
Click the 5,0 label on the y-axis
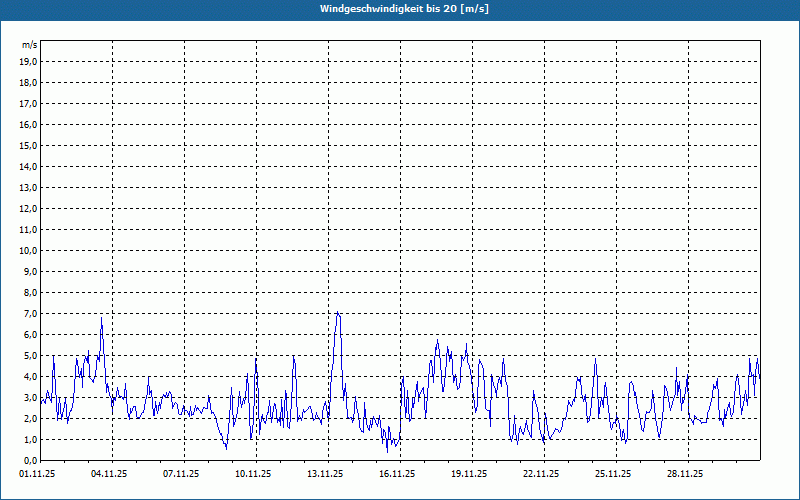pyautogui.click(x=29, y=356)
